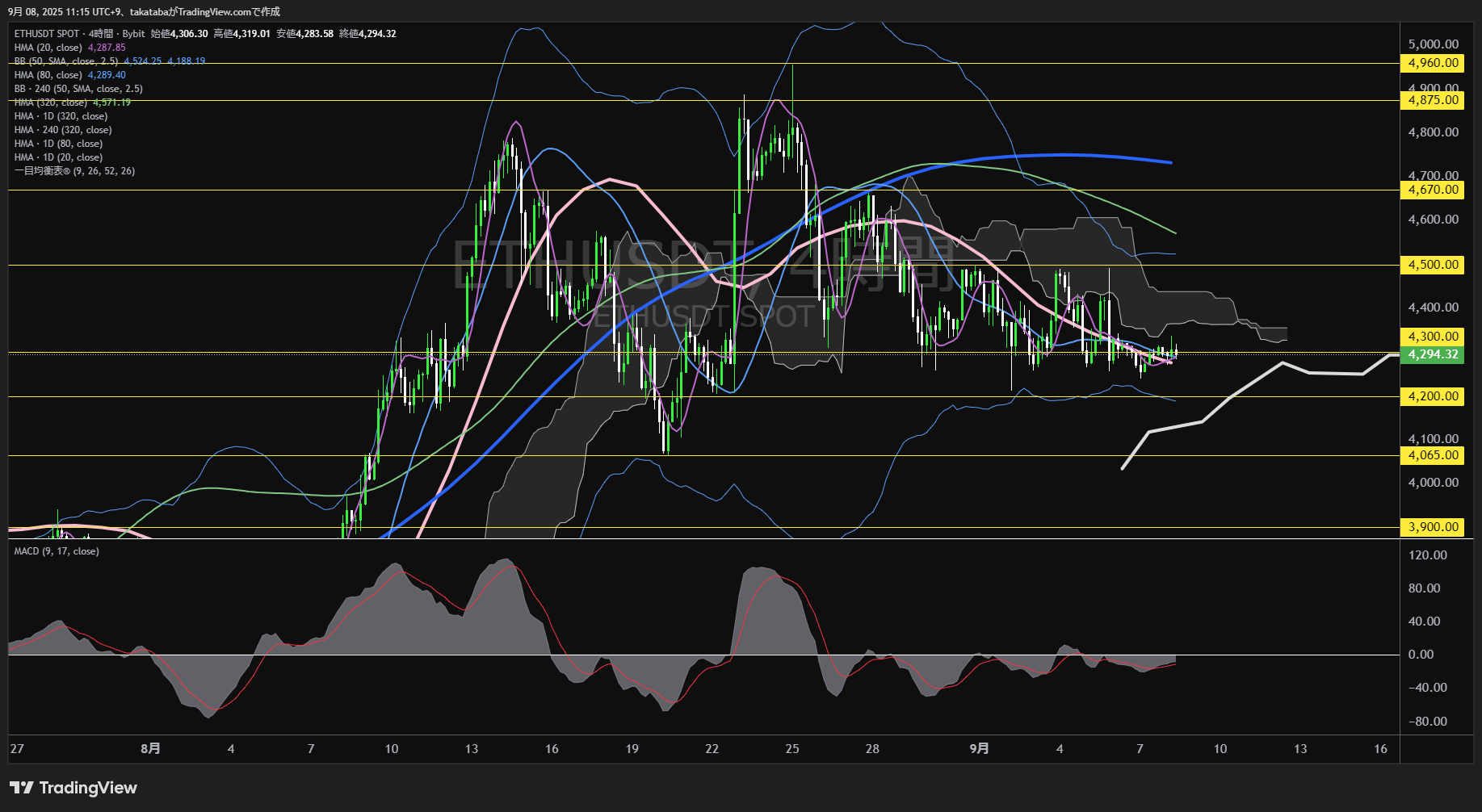
Task: Click the 一目均衡表 (9, 26, 52, 26) legend
Action: tap(74, 171)
